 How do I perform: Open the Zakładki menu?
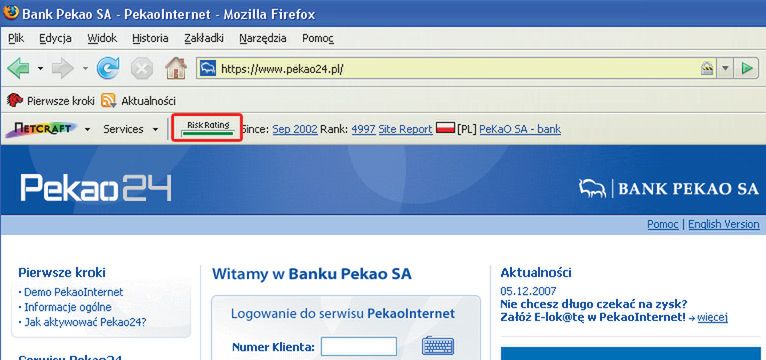click(204, 38)
